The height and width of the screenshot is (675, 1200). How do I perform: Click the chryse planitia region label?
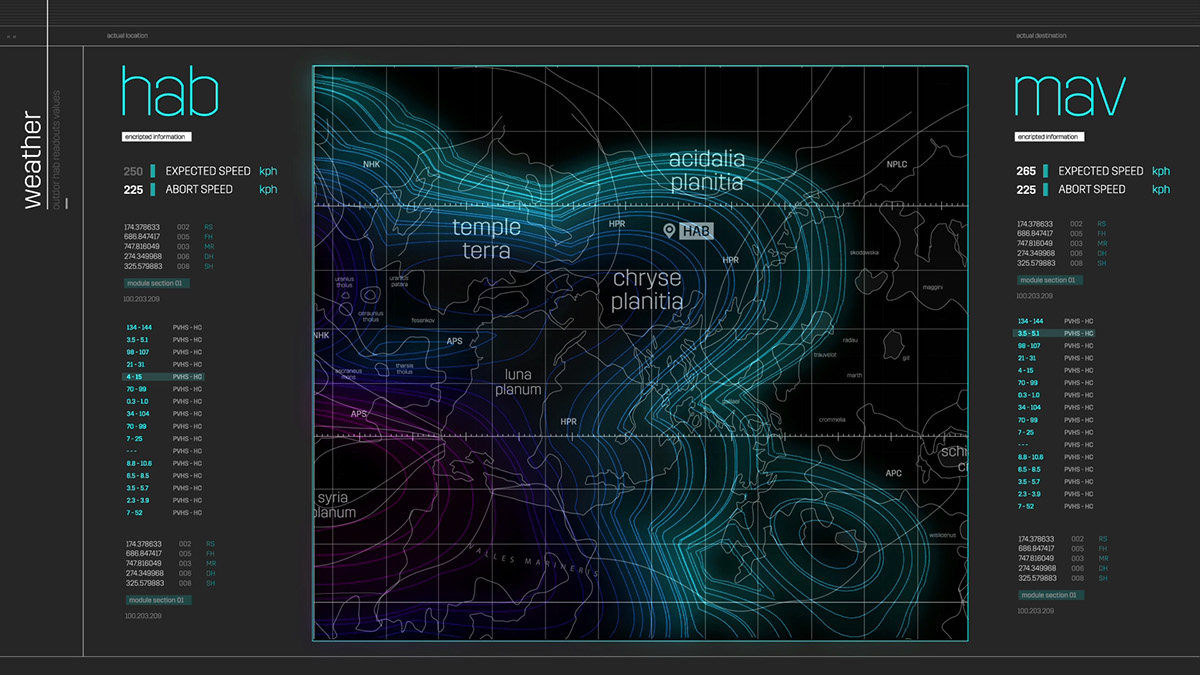pos(647,290)
